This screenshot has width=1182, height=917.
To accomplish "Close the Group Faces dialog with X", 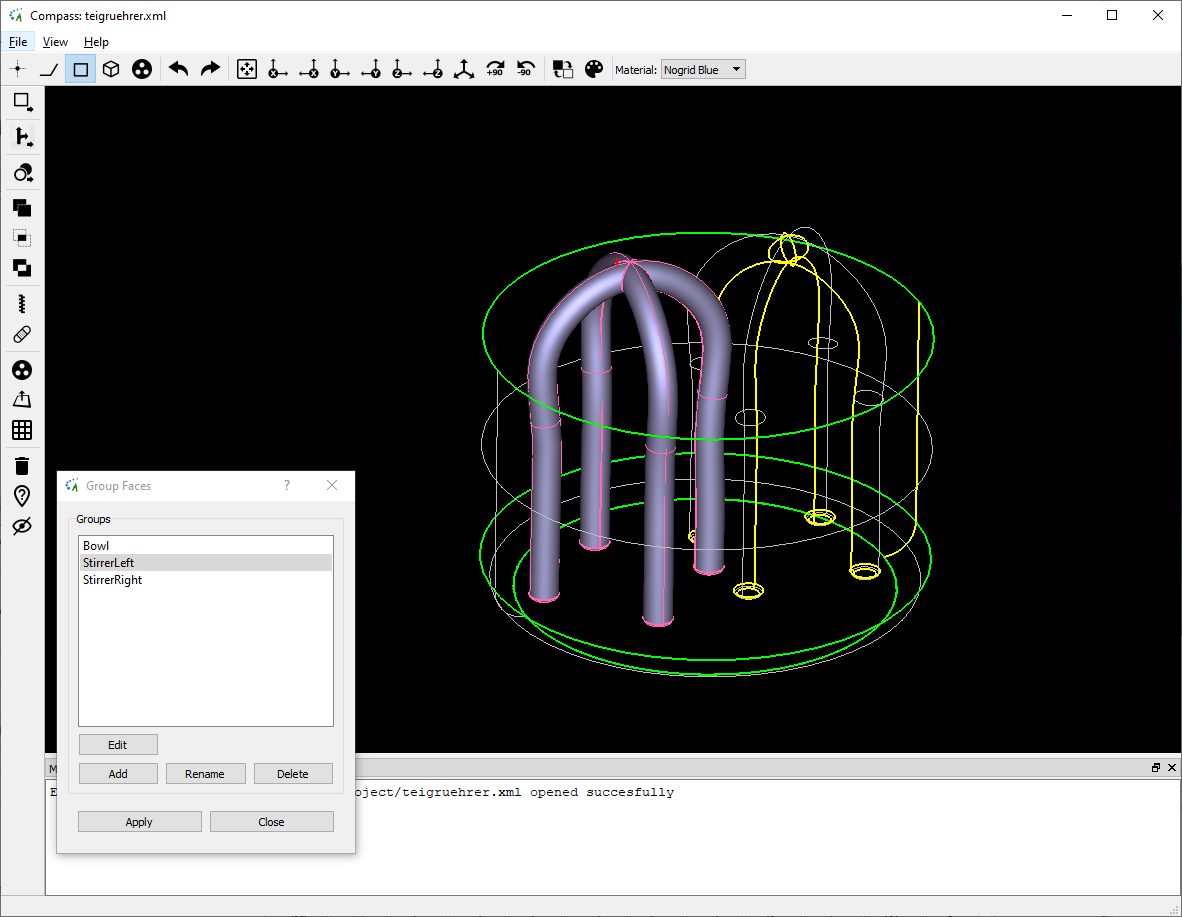I will pyautogui.click(x=332, y=486).
